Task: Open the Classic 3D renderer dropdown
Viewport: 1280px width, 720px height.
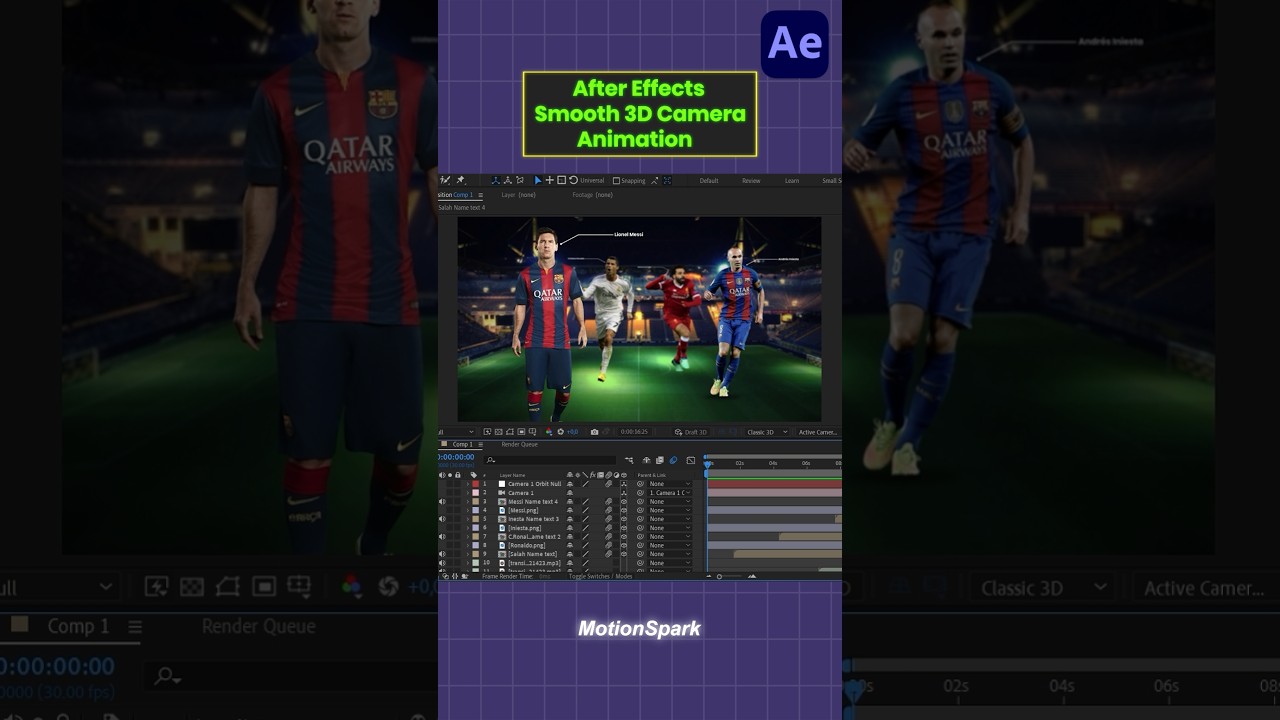Action: point(766,432)
